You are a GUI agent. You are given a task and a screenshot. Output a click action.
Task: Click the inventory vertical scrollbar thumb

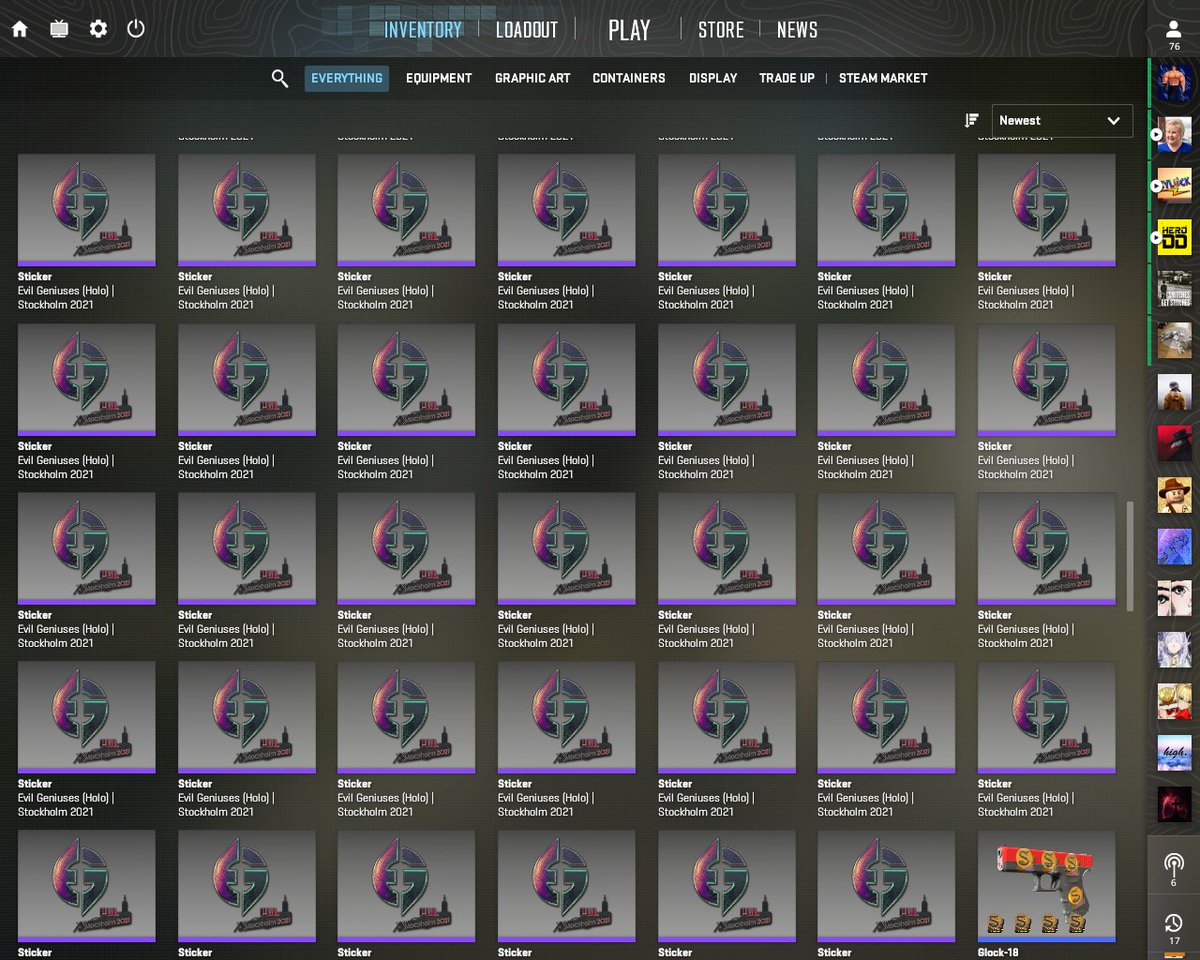coord(1130,556)
